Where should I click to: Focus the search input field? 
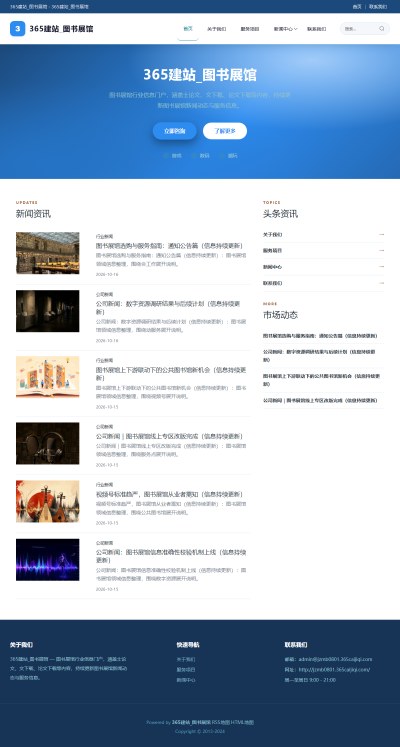coord(360,29)
